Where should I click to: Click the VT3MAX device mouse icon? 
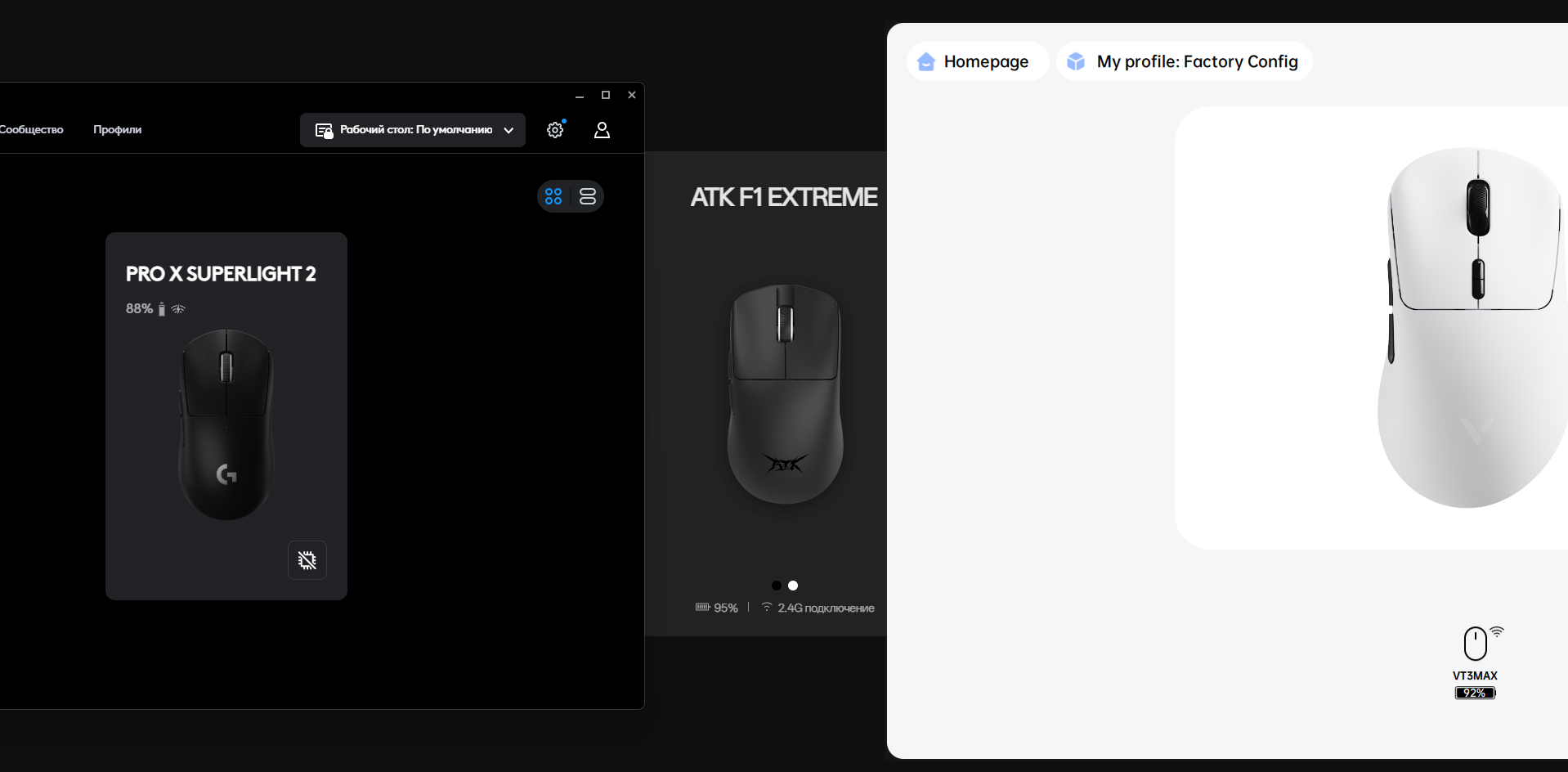click(x=1476, y=644)
